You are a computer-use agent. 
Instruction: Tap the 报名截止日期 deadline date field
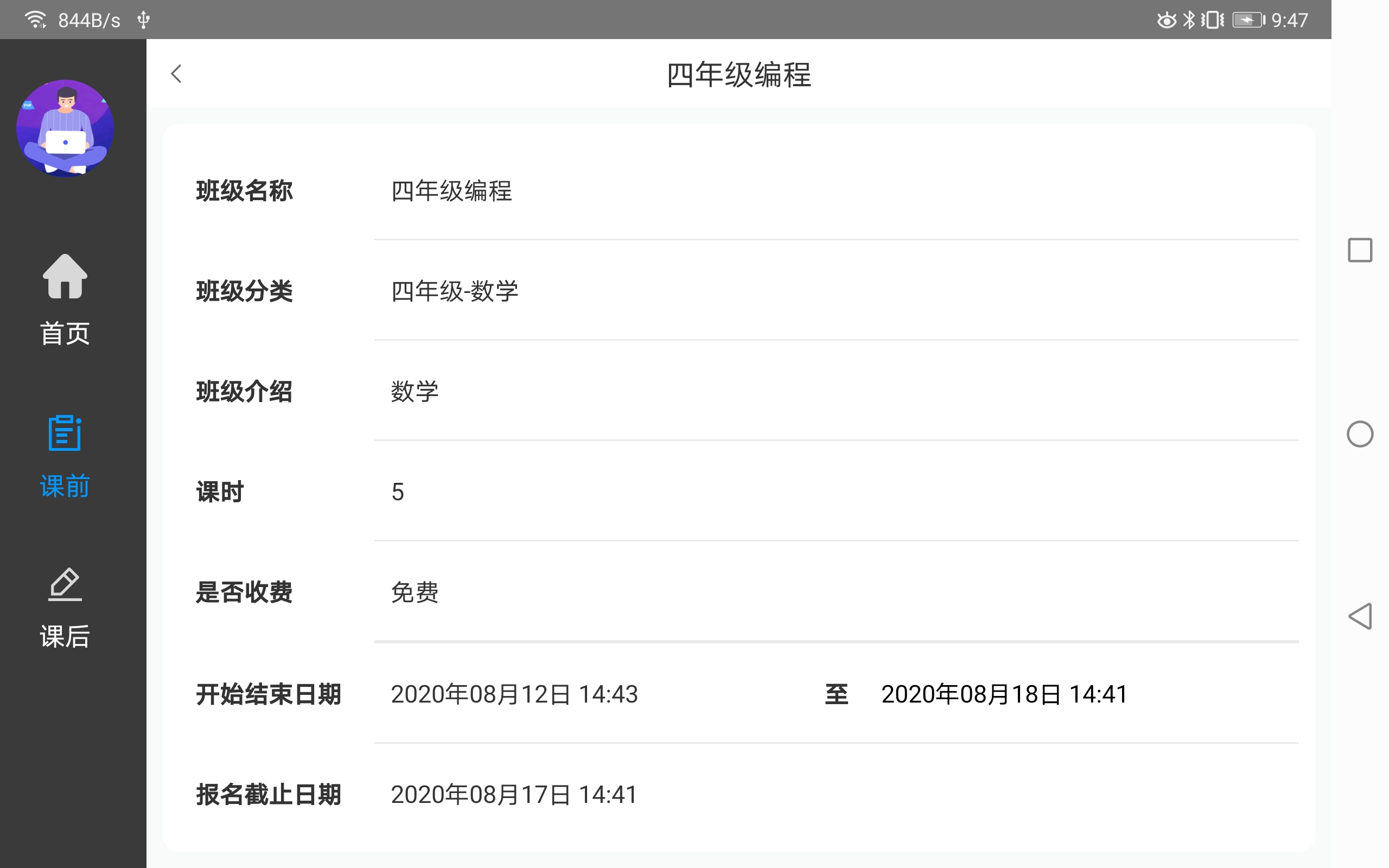tap(513, 795)
